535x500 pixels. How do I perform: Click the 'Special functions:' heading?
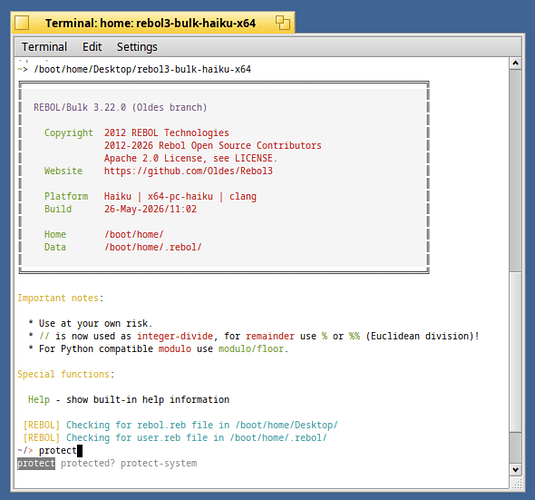[66, 374]
